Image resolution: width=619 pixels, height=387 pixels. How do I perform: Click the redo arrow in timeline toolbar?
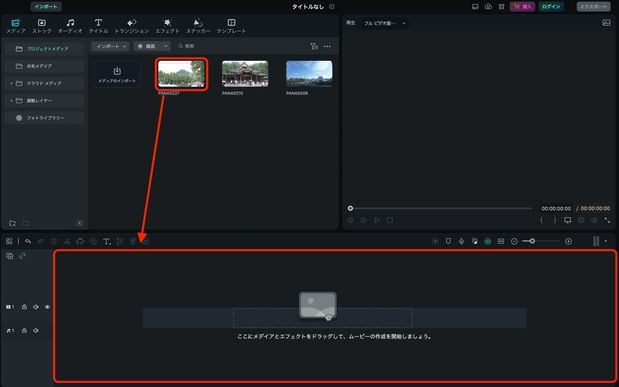[x=40, y=241]
